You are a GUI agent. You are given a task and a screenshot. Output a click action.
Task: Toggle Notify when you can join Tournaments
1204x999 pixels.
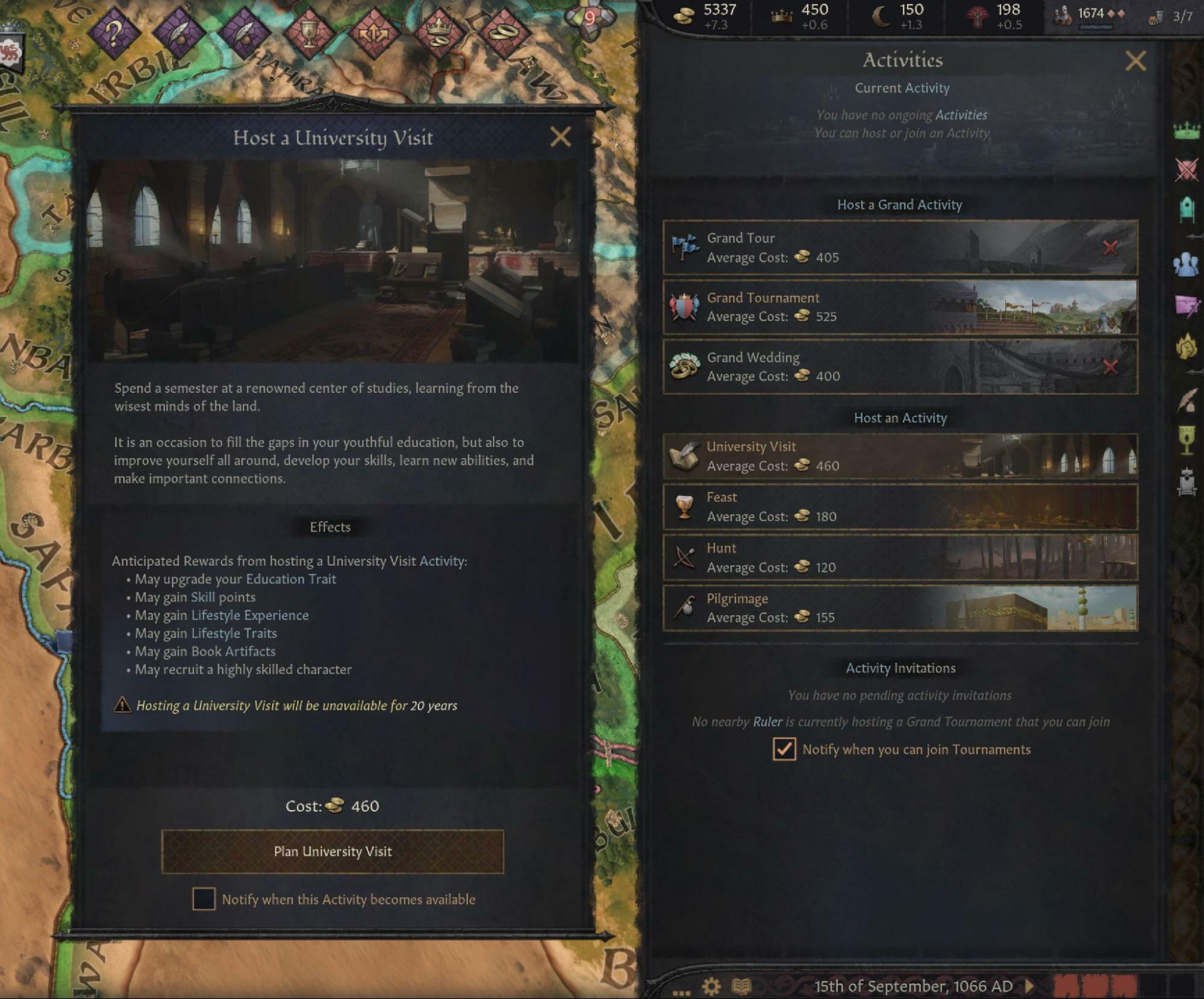click(x=785, y=749)
